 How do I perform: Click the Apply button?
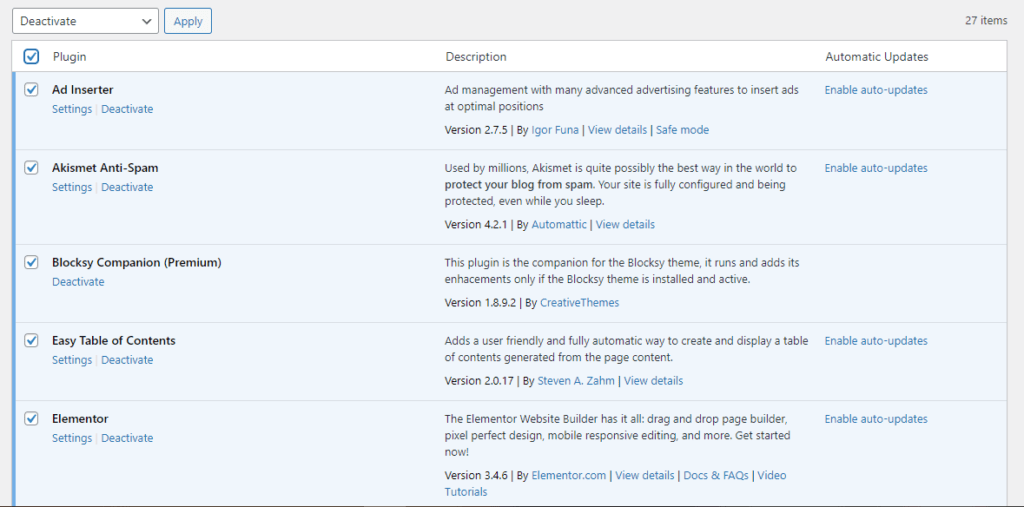[188, 21]
